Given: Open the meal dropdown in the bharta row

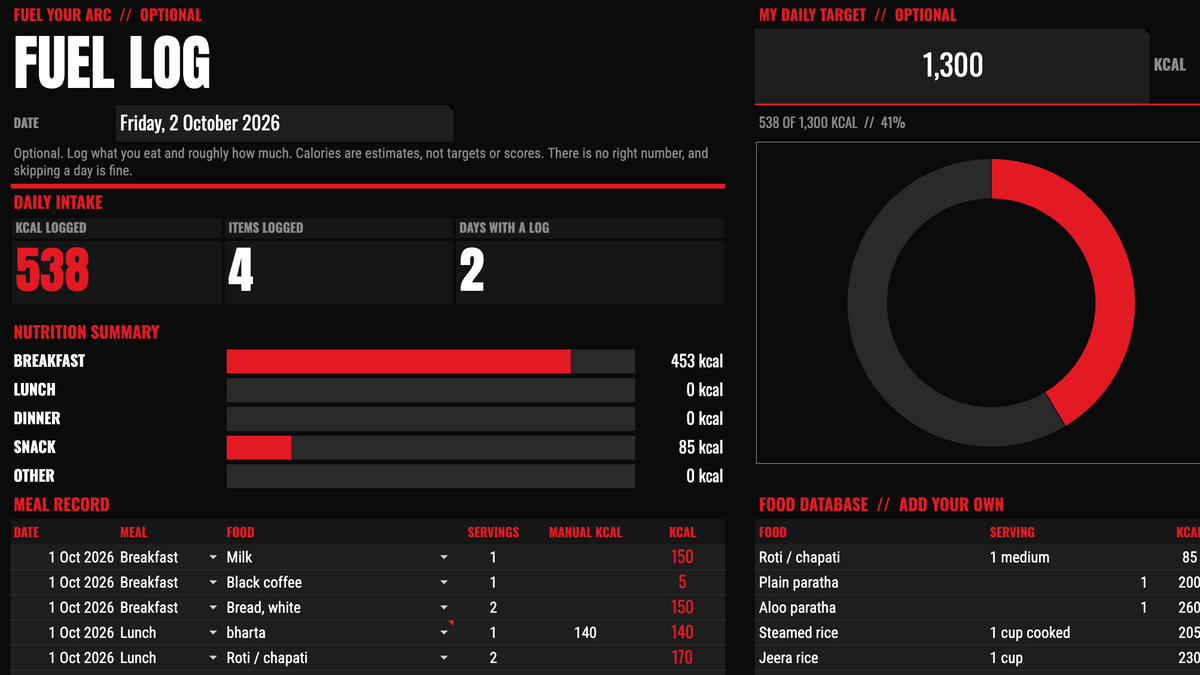Looking at the screenshot, I should tap(212, 632).
